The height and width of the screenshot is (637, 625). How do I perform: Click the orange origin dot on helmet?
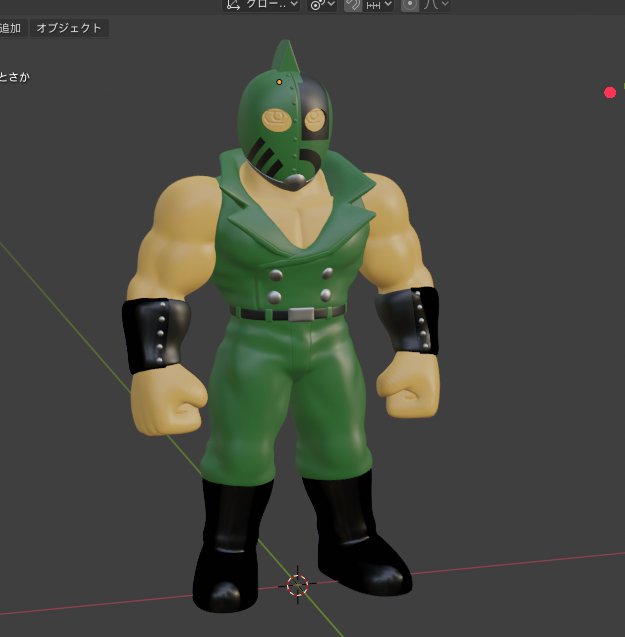pos(279,82)
